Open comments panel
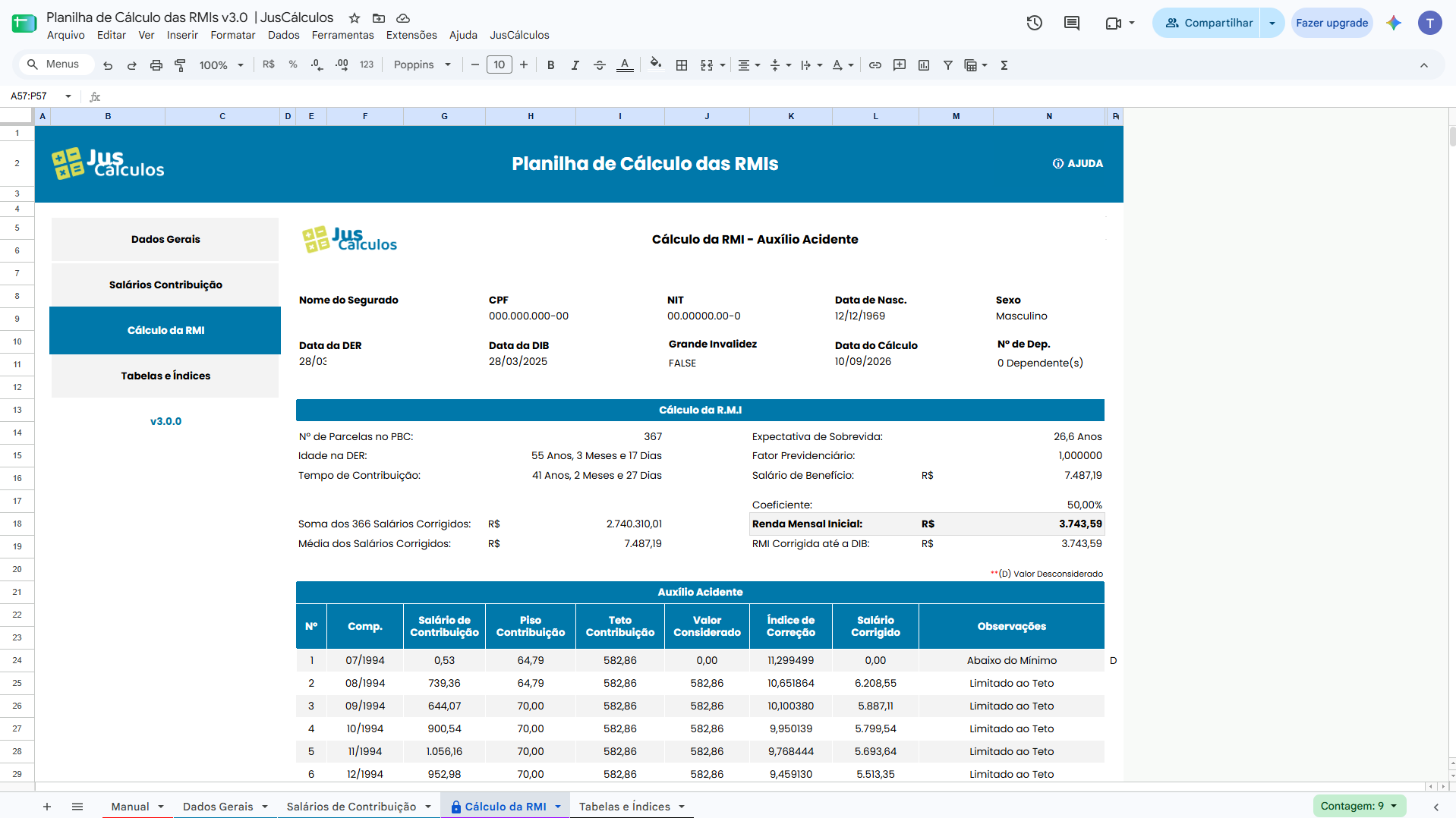1456x818 pixels. (x=1072, y=23)
